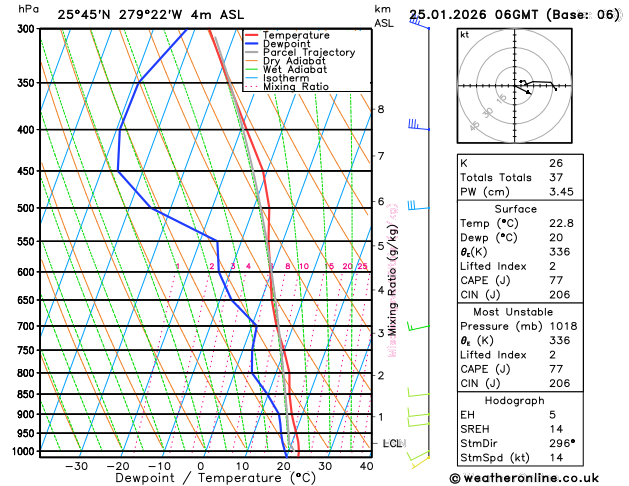Click the 500 hPa pressure label
Image resolution: width=629 pixels, height=486 pixels.
28,208
